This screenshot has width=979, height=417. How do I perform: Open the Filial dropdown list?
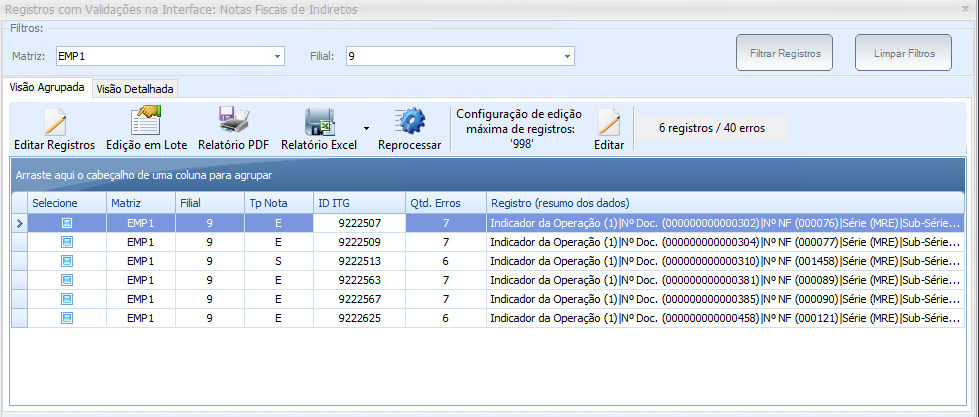(x=567, y=56)
